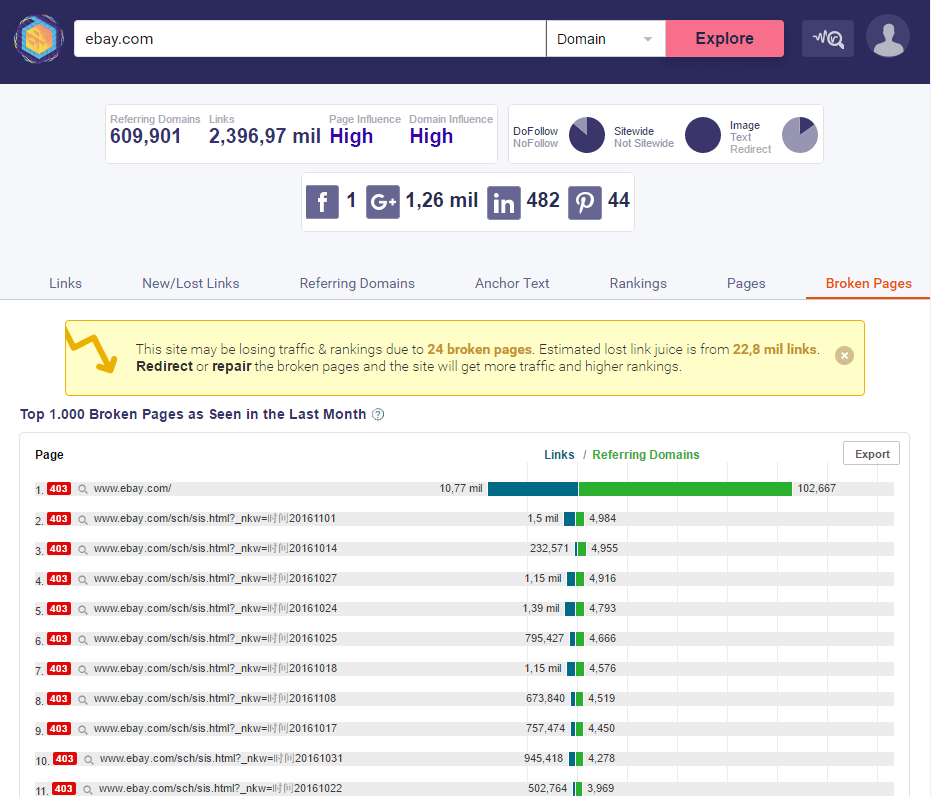Click magnifier icon for the 20161014 row
Image resolution: width=931 pixels, height=797 pixels.
point(83,550)
